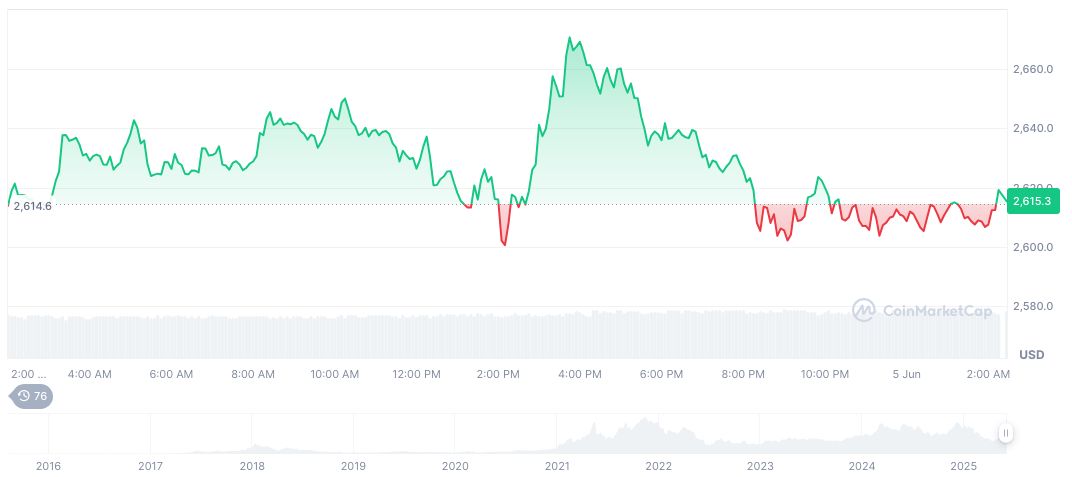Click the 10:00 PM time axis label
This screenshot has height=477, width=1072.
823,374
